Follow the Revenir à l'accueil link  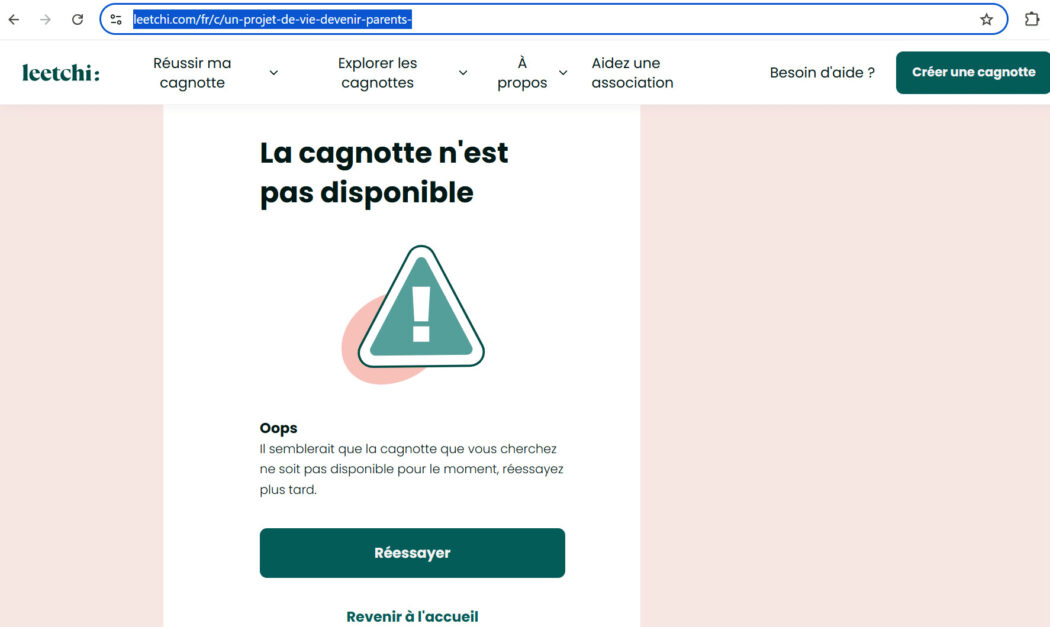[x=412, y=616]
